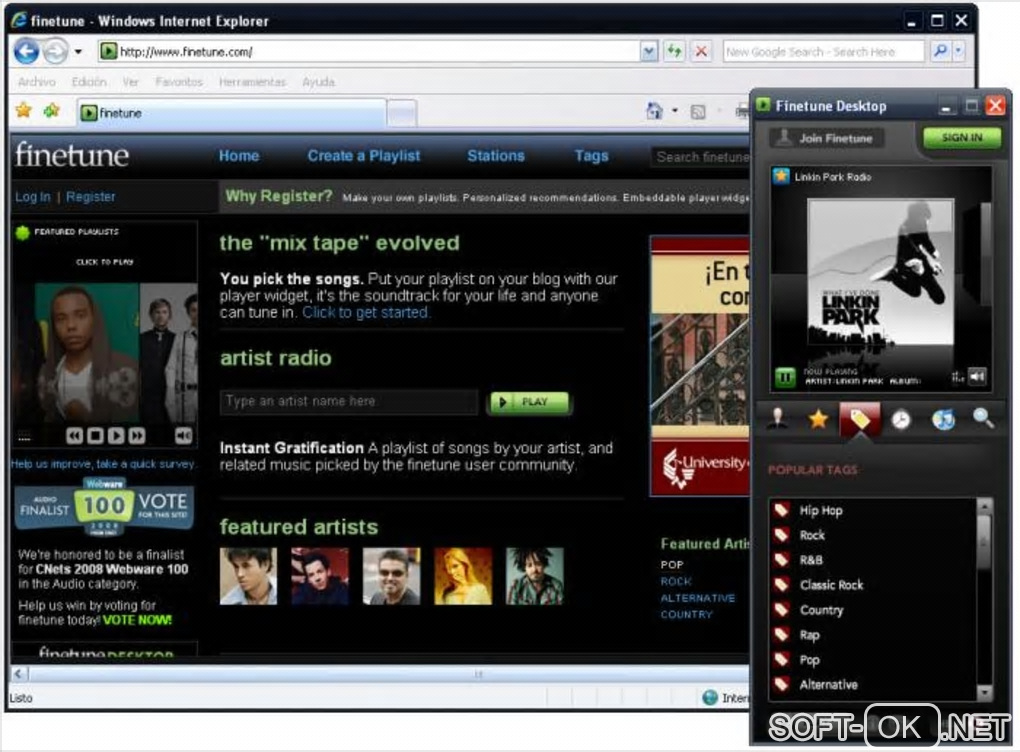Click the equalizer bars icon beside volume
The image size is (1020, 752).
point(958,377)
